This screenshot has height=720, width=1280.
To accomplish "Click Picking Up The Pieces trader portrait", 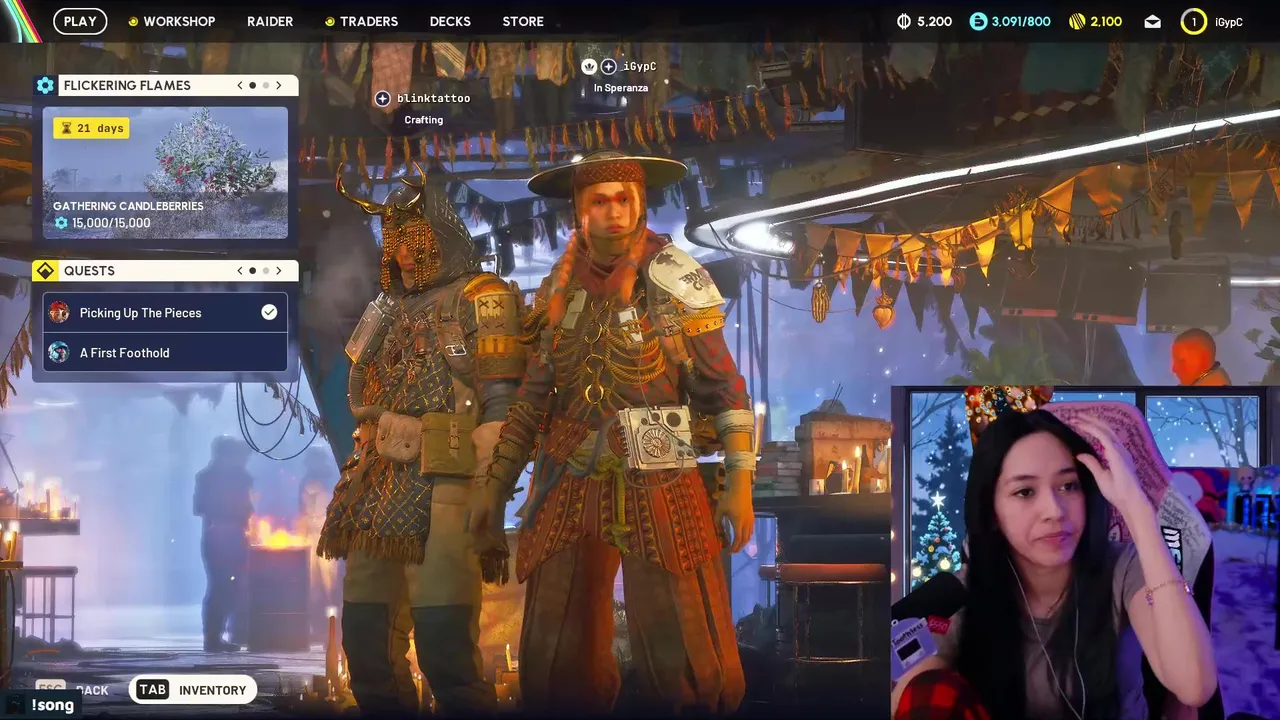I will (x=59, y=312).
